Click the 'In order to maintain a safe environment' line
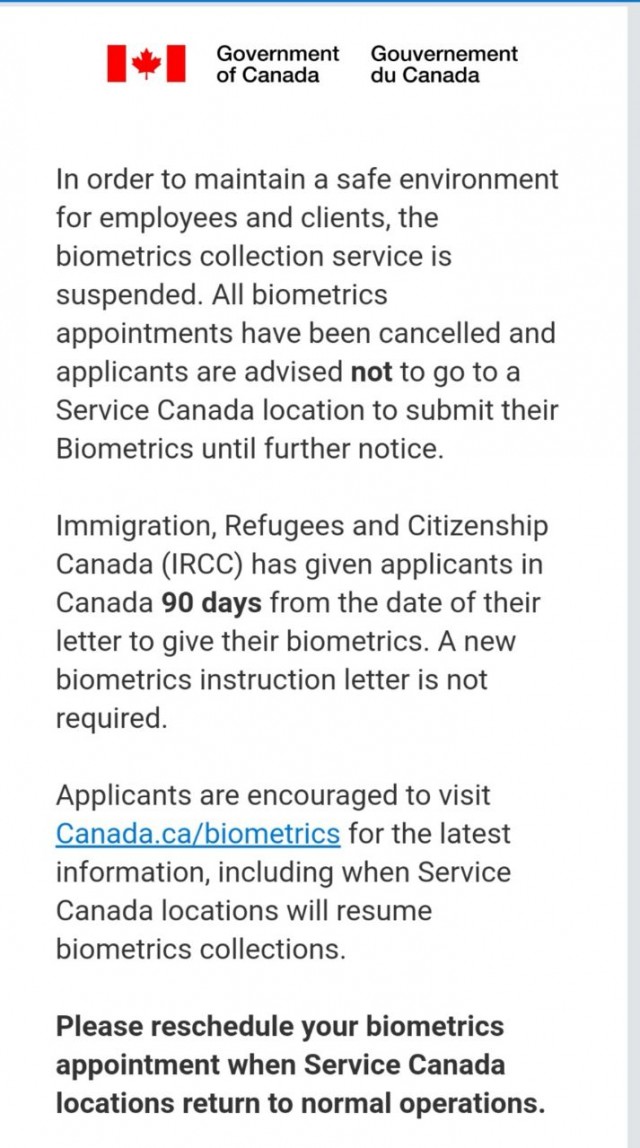 tap(307, 180)
